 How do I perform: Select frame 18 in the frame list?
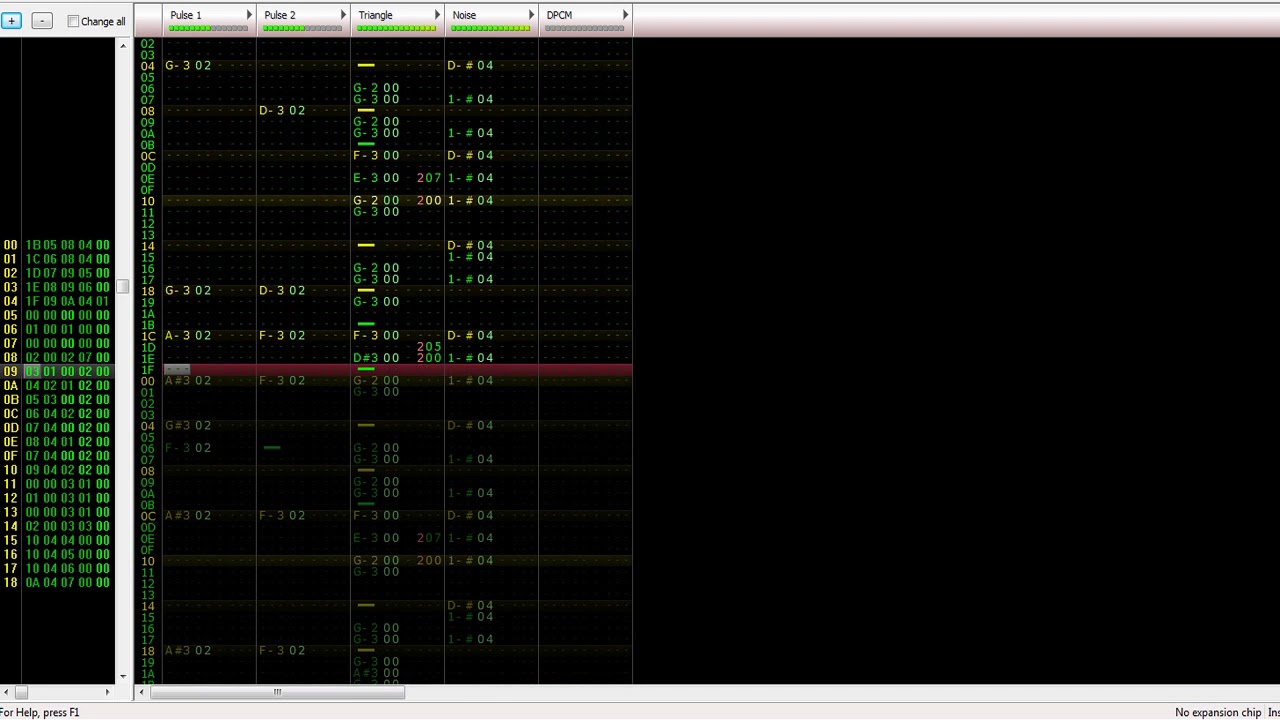pyautogui.click(x=10, y=582)
